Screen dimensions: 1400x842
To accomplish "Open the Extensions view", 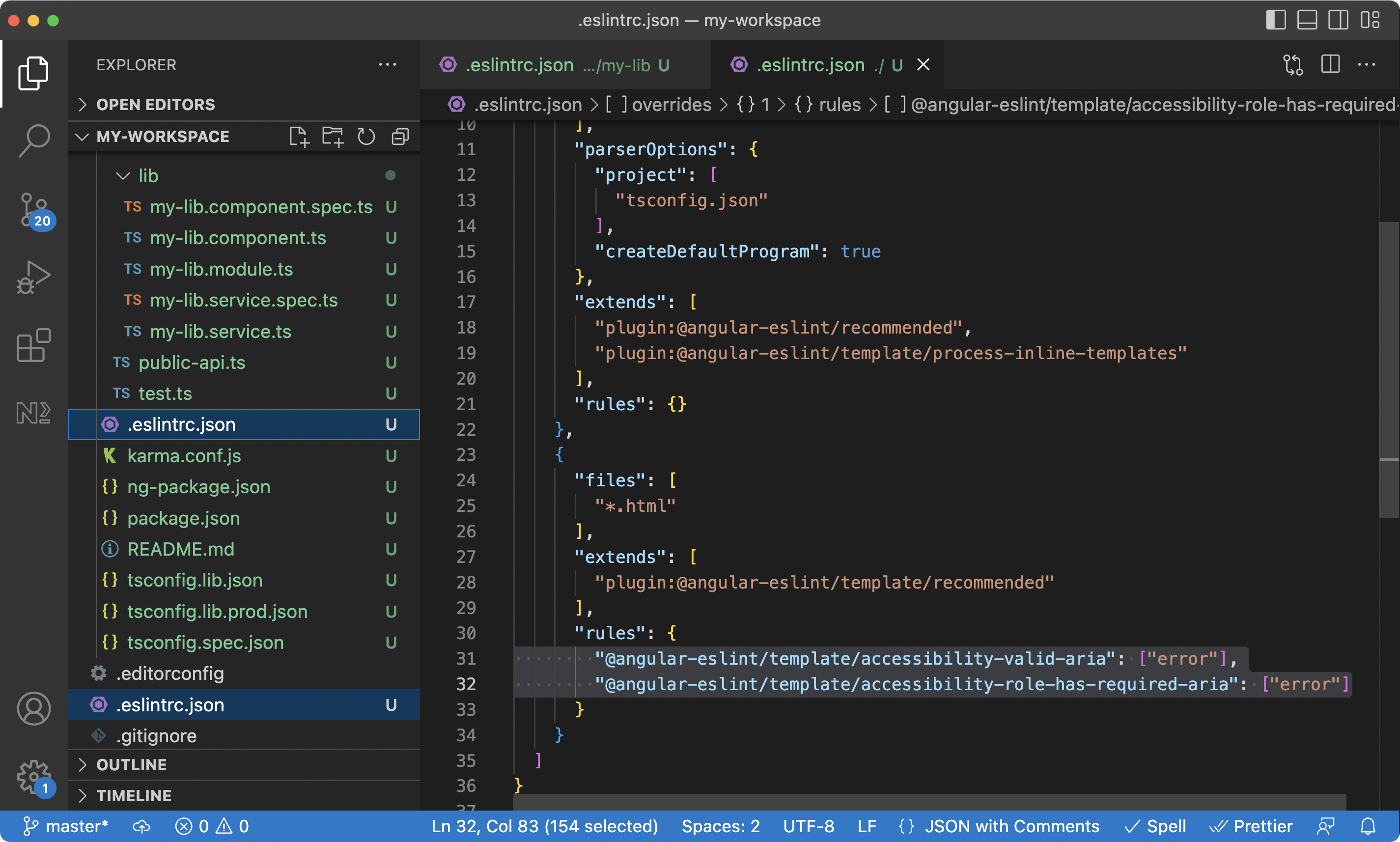I will pyautogui.click(x=33, y=345).
